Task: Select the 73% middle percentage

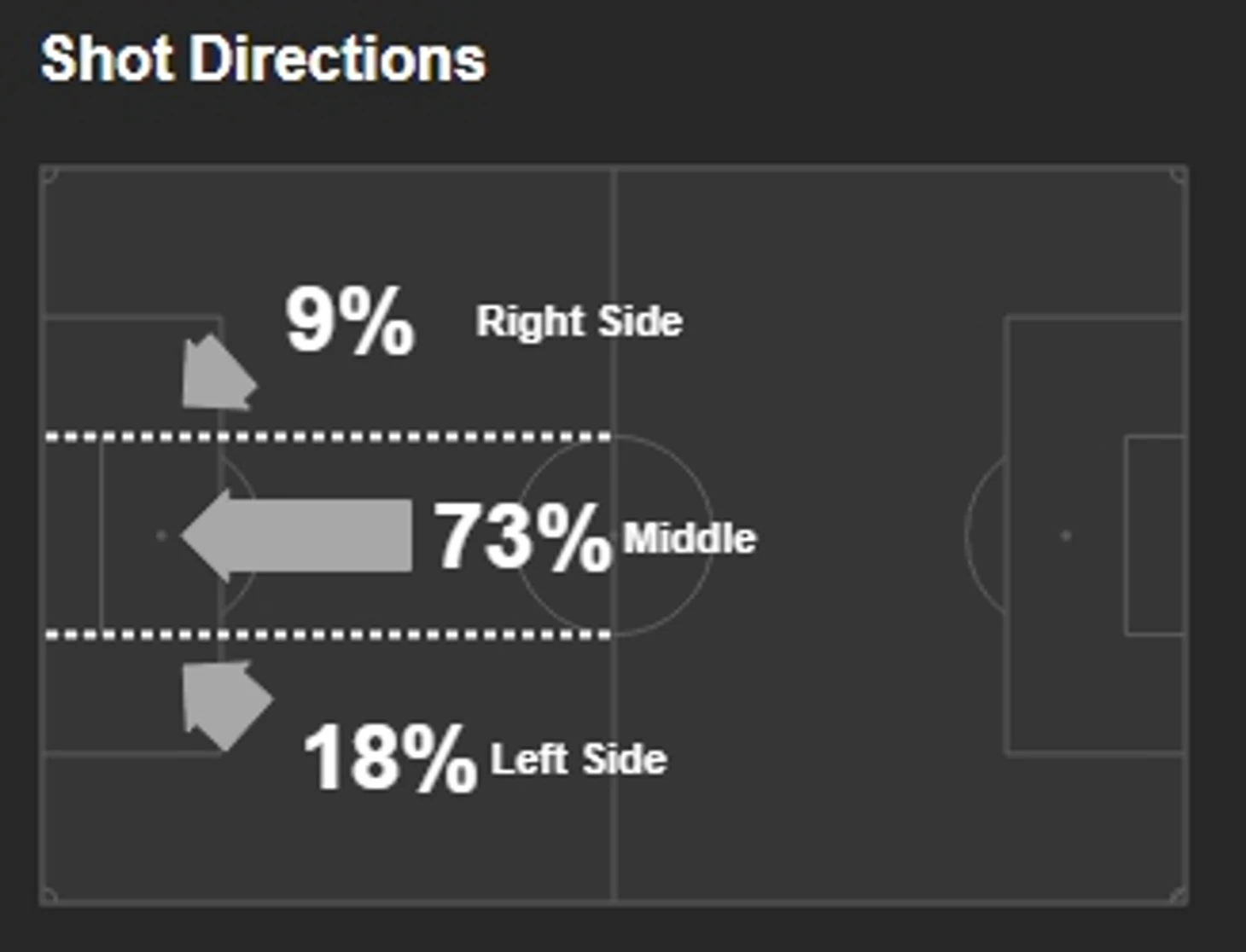Action: pos(522,537)
